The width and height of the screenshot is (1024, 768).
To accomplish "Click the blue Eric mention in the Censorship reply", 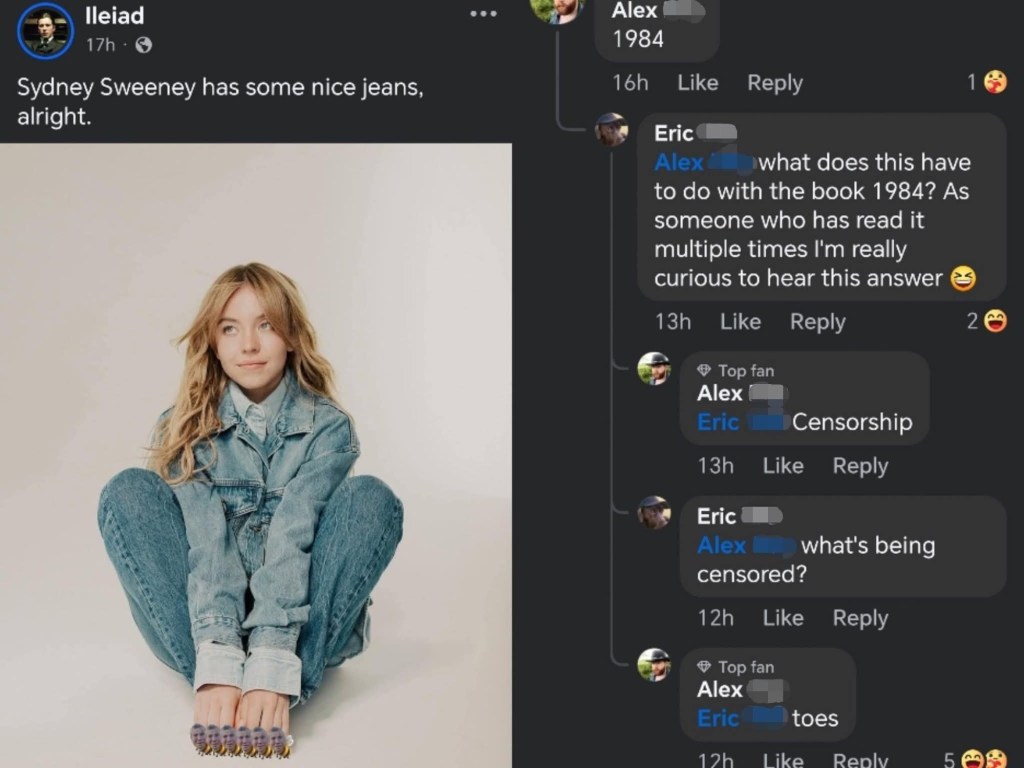I will 718,422.
